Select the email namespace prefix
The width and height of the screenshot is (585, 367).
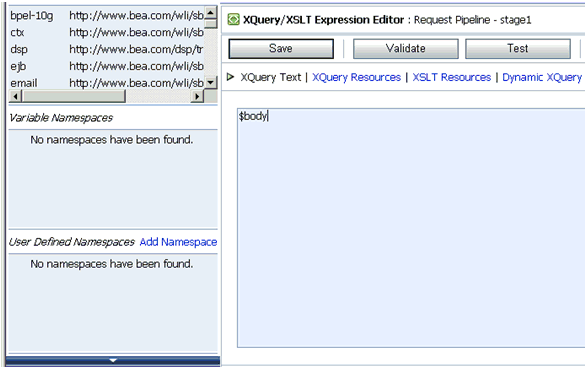click(x=24, y=83)
